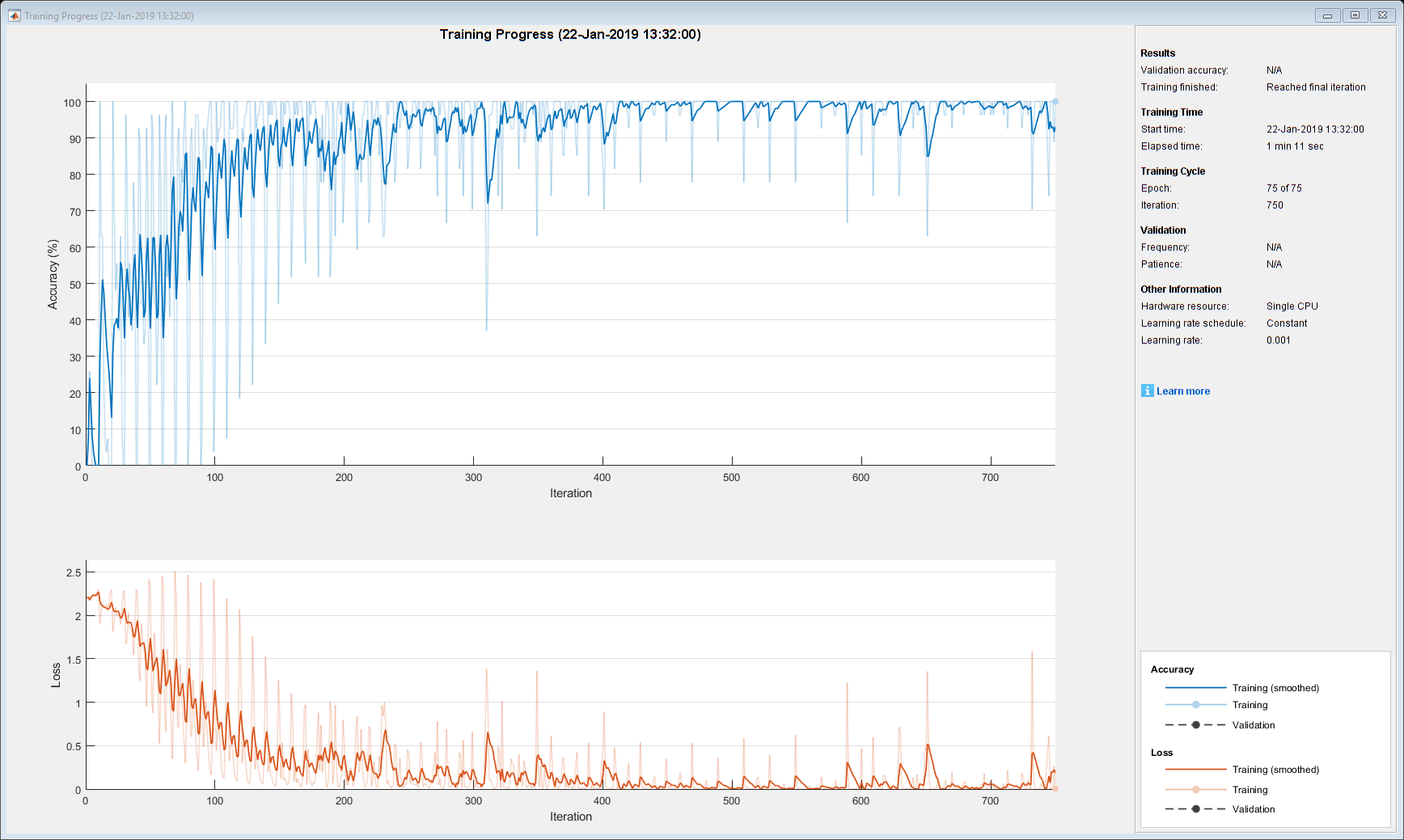The image size is (1404, 840).
Task: Click the 'Training' entry under the Accuracy legend
Action: 1250,705
